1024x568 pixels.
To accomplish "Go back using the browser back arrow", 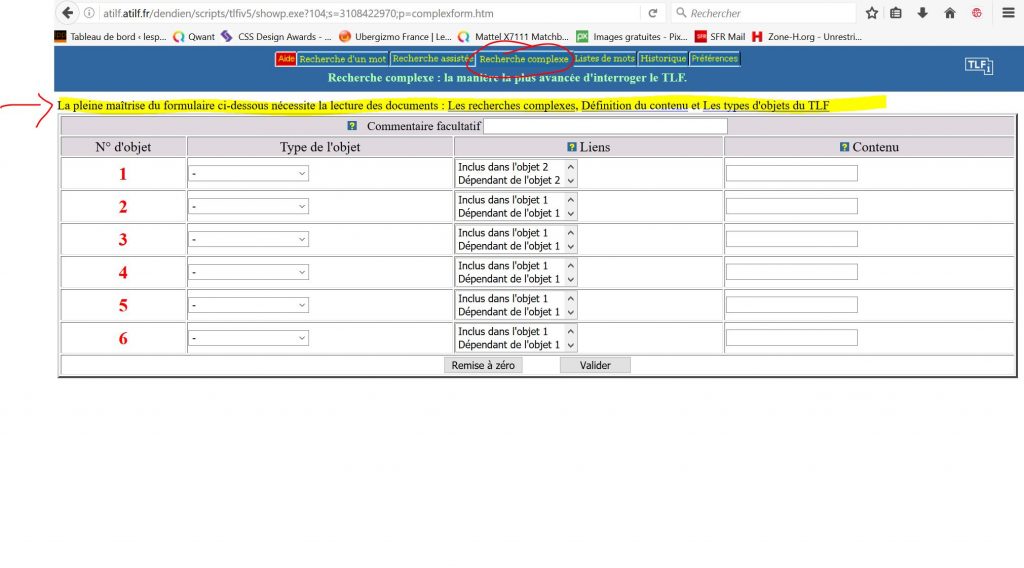I will [67, 13].
